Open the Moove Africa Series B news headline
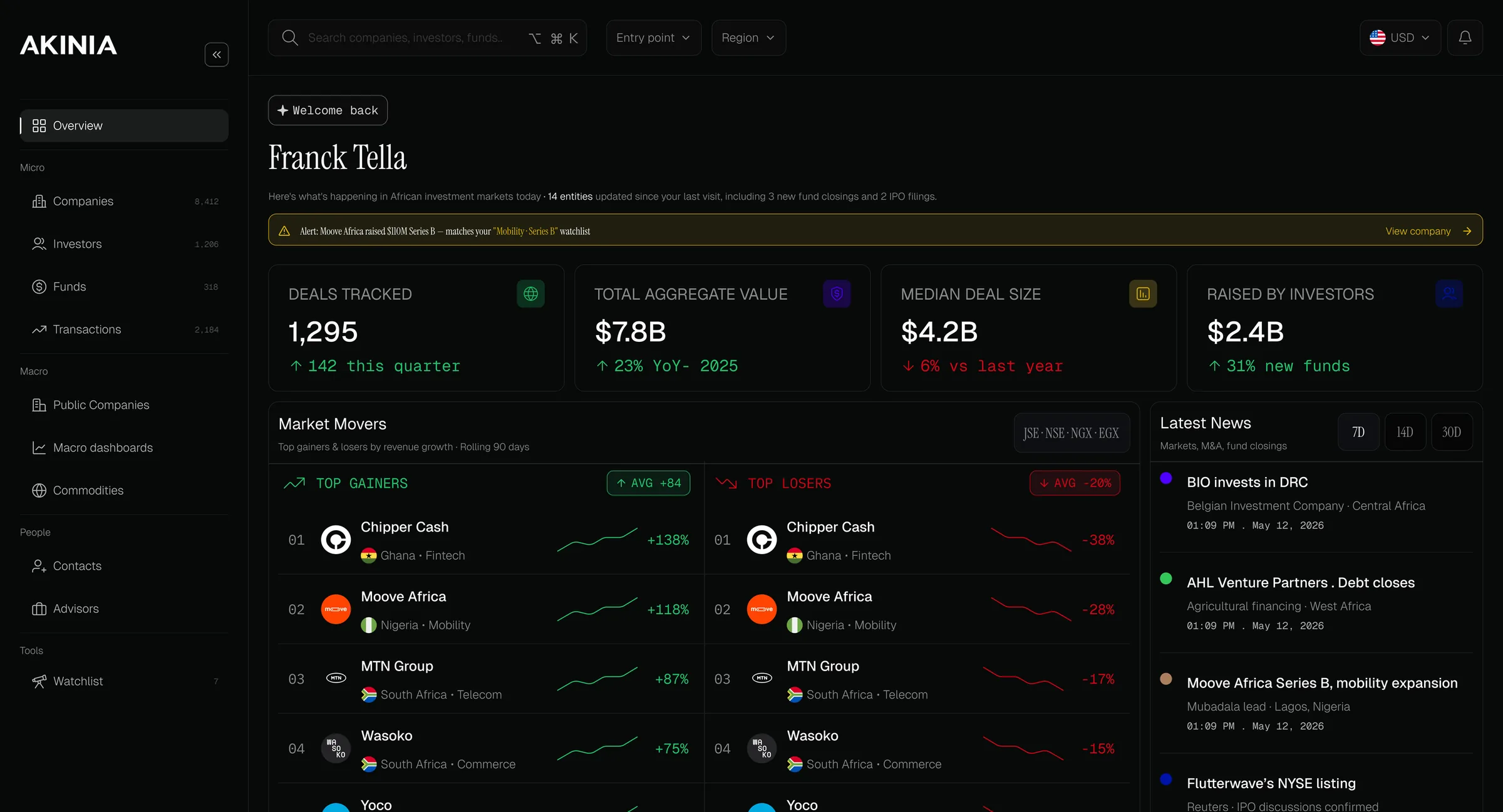The width and height of the screenshot is (1503, 812). tap(1322, 683)
